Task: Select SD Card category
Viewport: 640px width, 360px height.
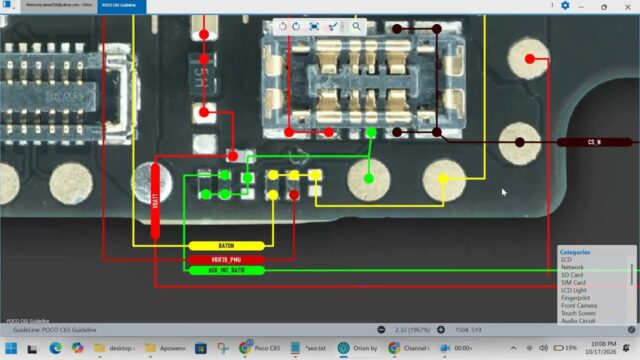Action: pyautogui.click(x=572, y=275)
